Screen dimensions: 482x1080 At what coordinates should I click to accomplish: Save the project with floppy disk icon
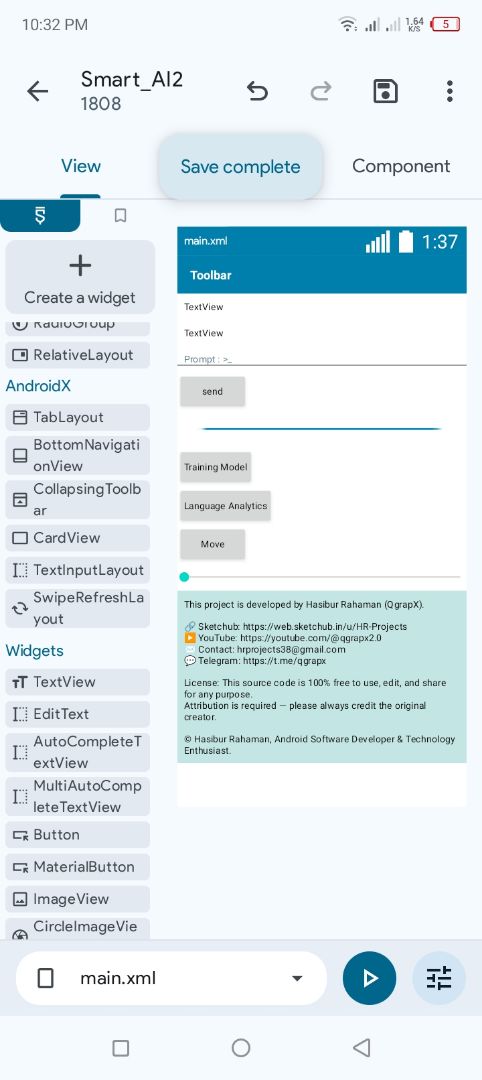386,91
